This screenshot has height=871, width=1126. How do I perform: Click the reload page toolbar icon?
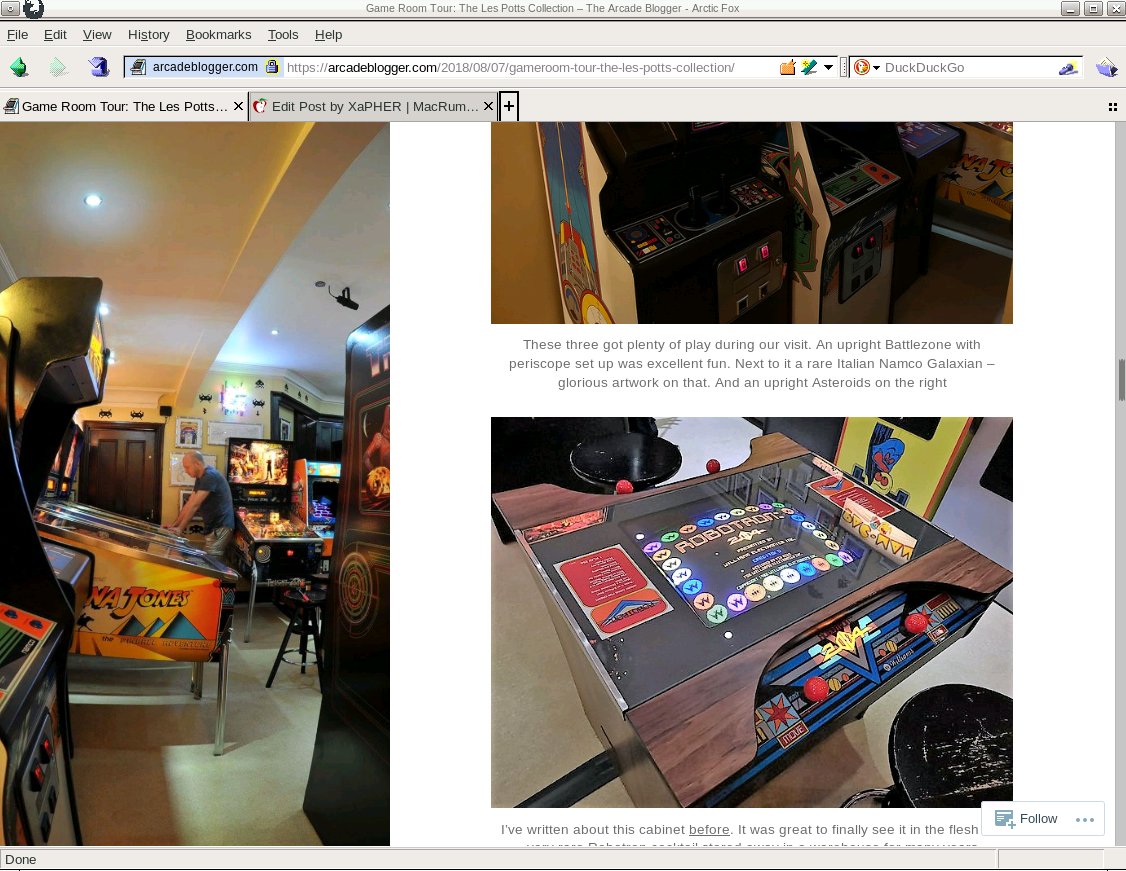click(98, 67)
